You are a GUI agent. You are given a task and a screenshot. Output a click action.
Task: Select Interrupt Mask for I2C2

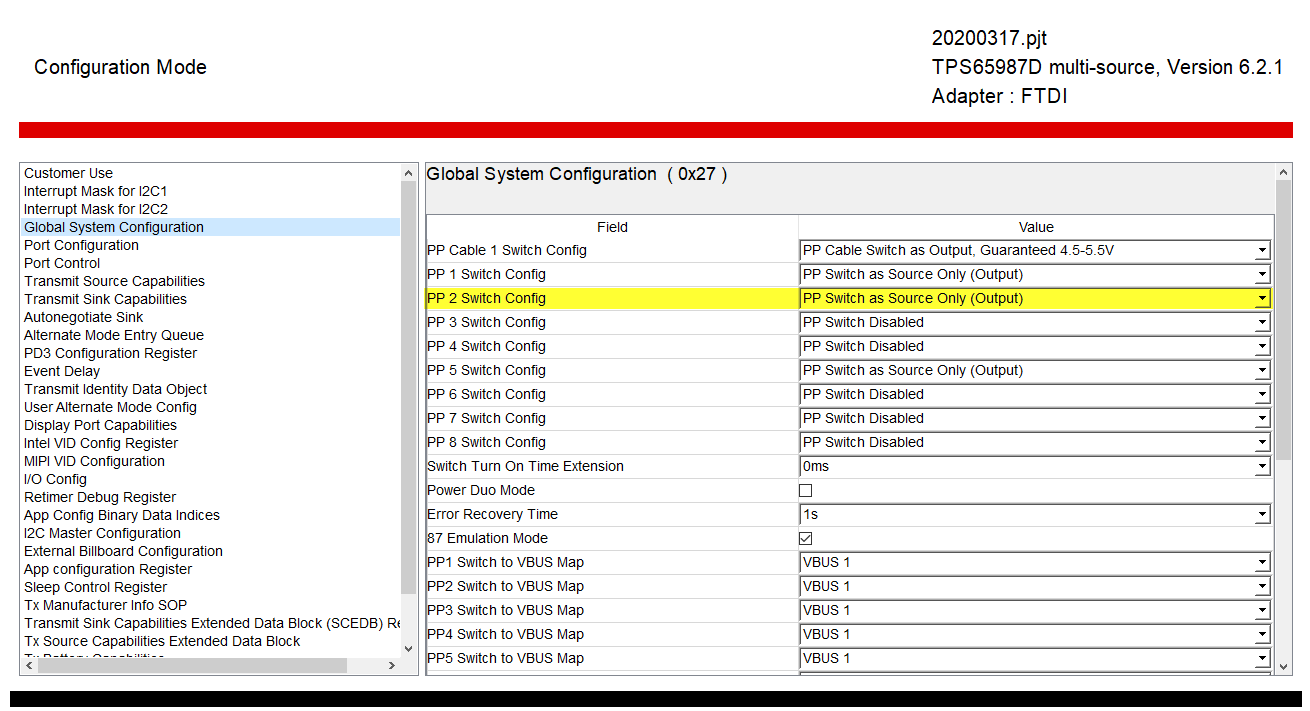[96, 209]
